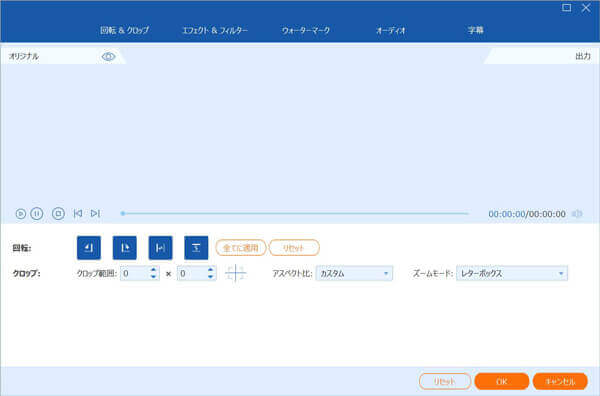Viewport: 600px width, 396px height.
Task: Flip video horizontally
Action: [160, 248]
